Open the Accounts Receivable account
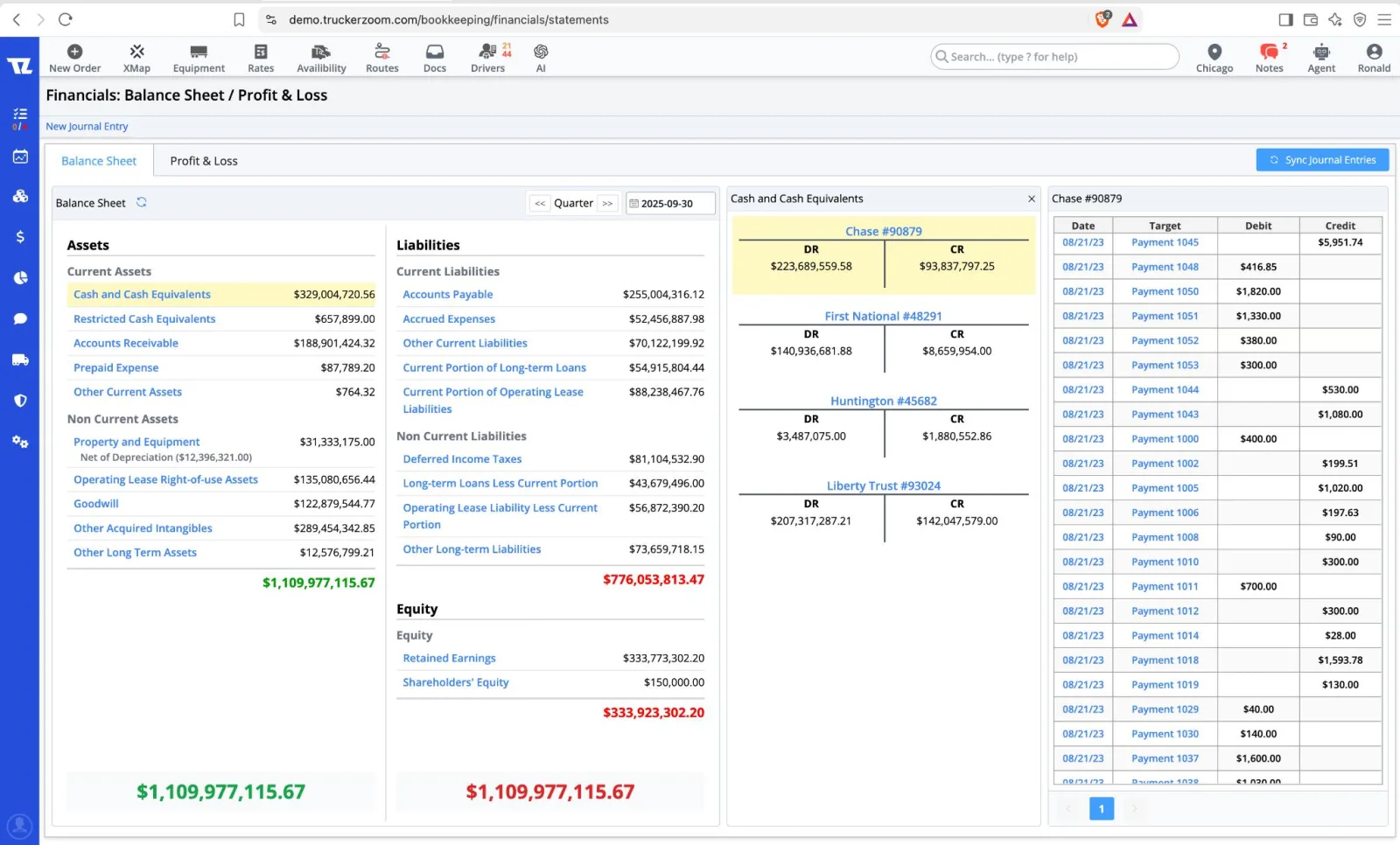 (x=126, y=343)
